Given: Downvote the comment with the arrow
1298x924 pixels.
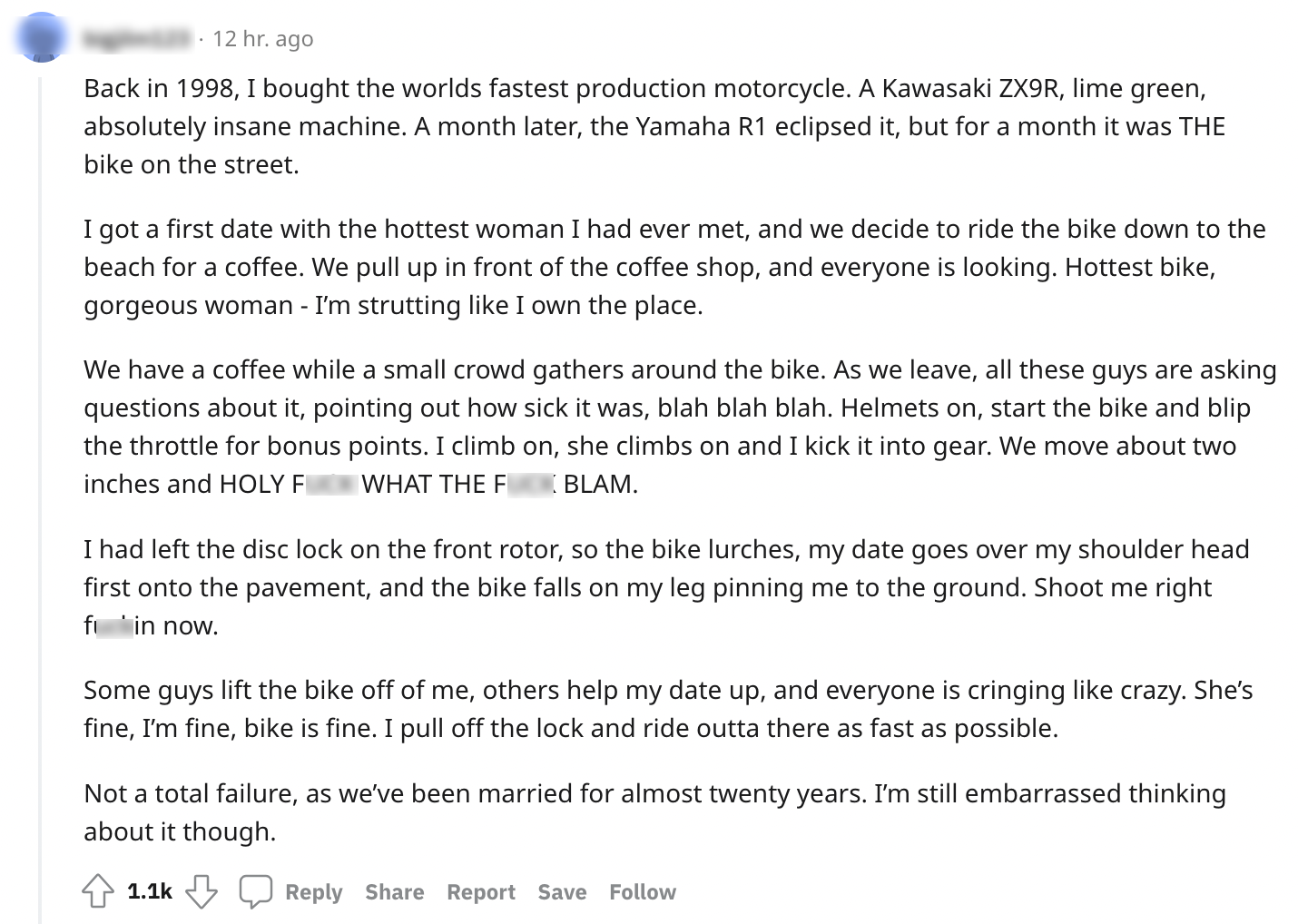Looking at the screenshot, I should click(x=202, y=891).
